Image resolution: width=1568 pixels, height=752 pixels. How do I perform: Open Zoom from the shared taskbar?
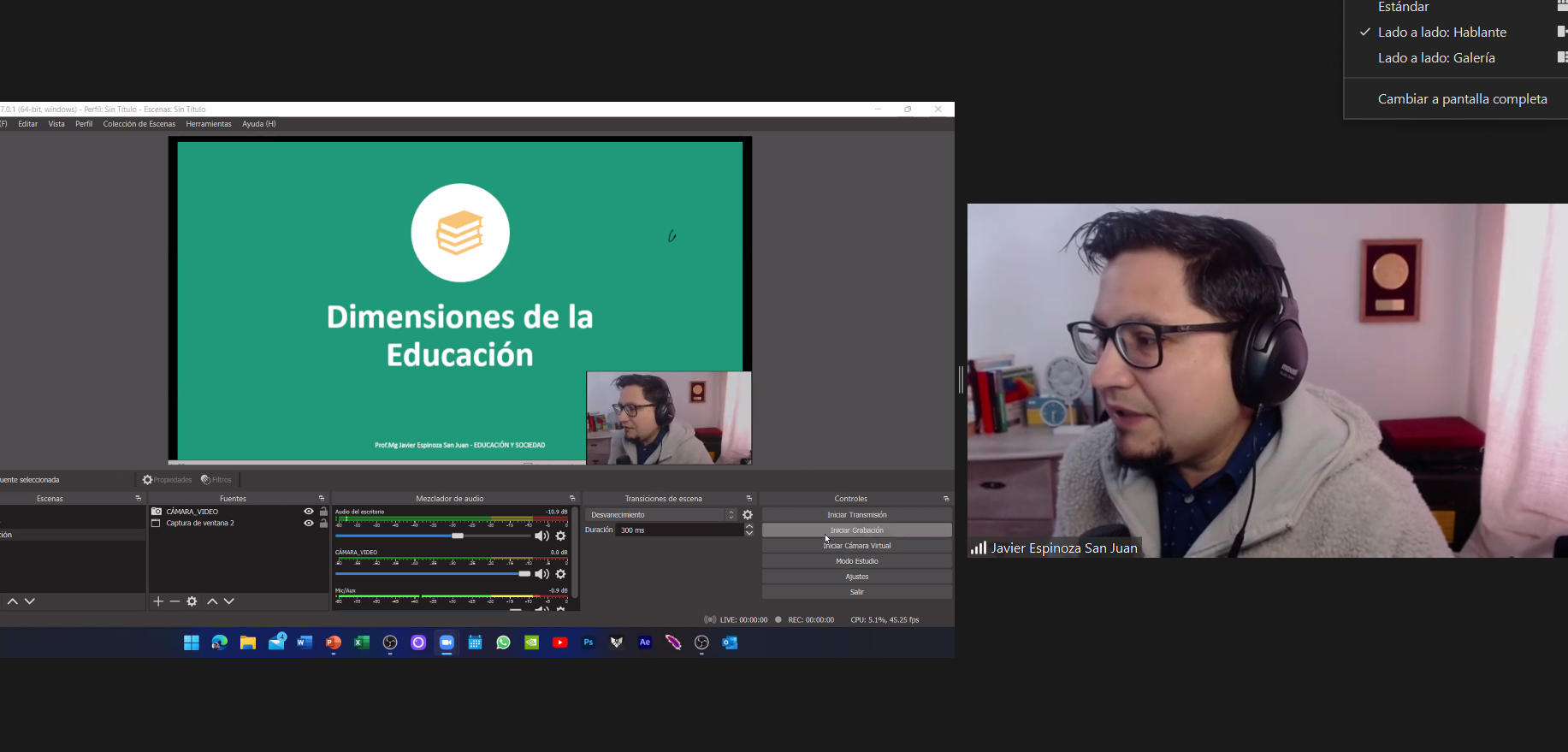(x=447, y=642)
